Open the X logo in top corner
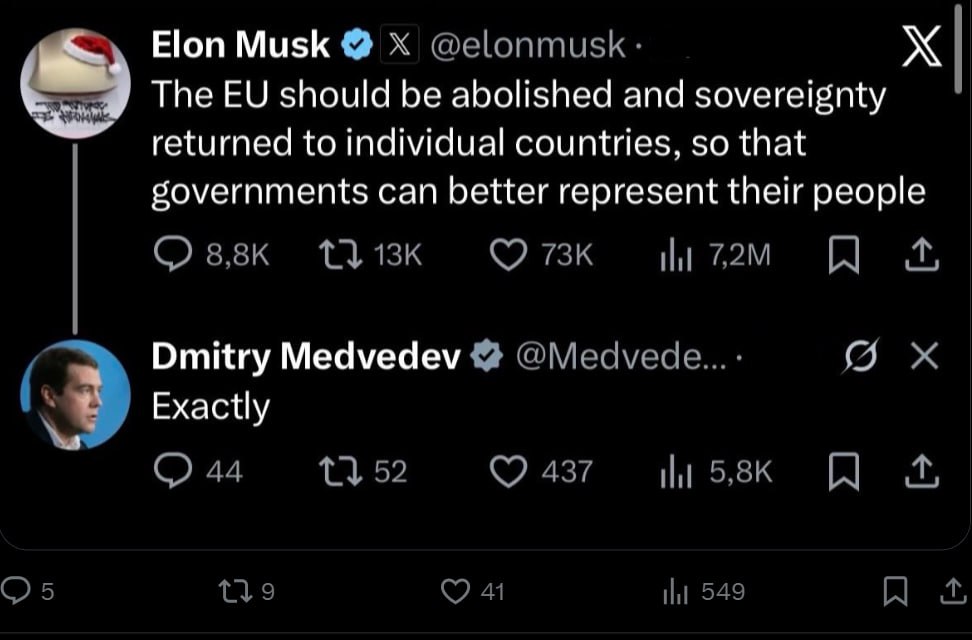 921,48
